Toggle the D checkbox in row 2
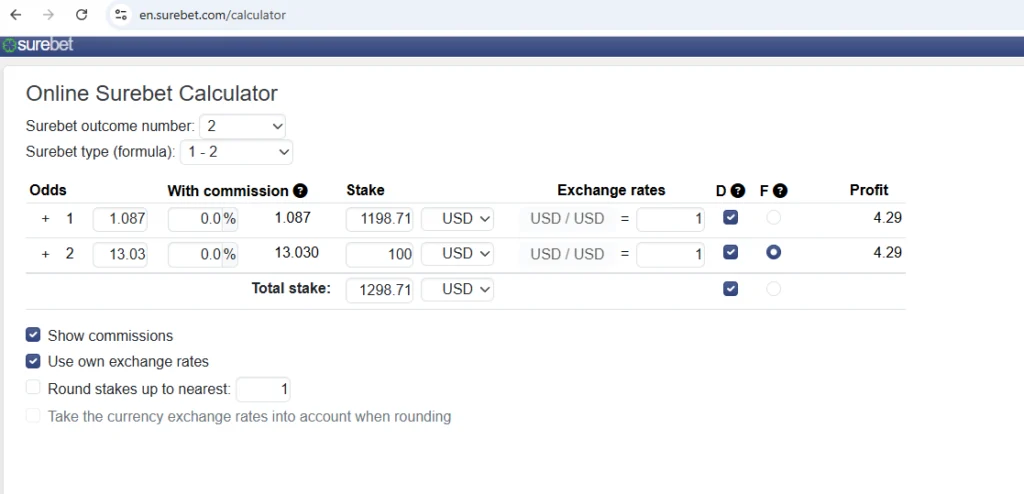 click(731, 252)
